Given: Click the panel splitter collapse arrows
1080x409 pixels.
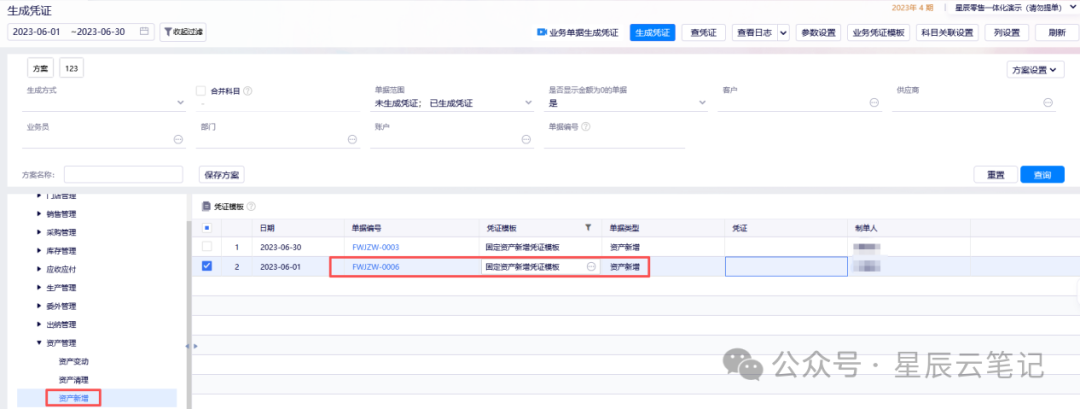Looking at the screenshot, I should point(191,346).
